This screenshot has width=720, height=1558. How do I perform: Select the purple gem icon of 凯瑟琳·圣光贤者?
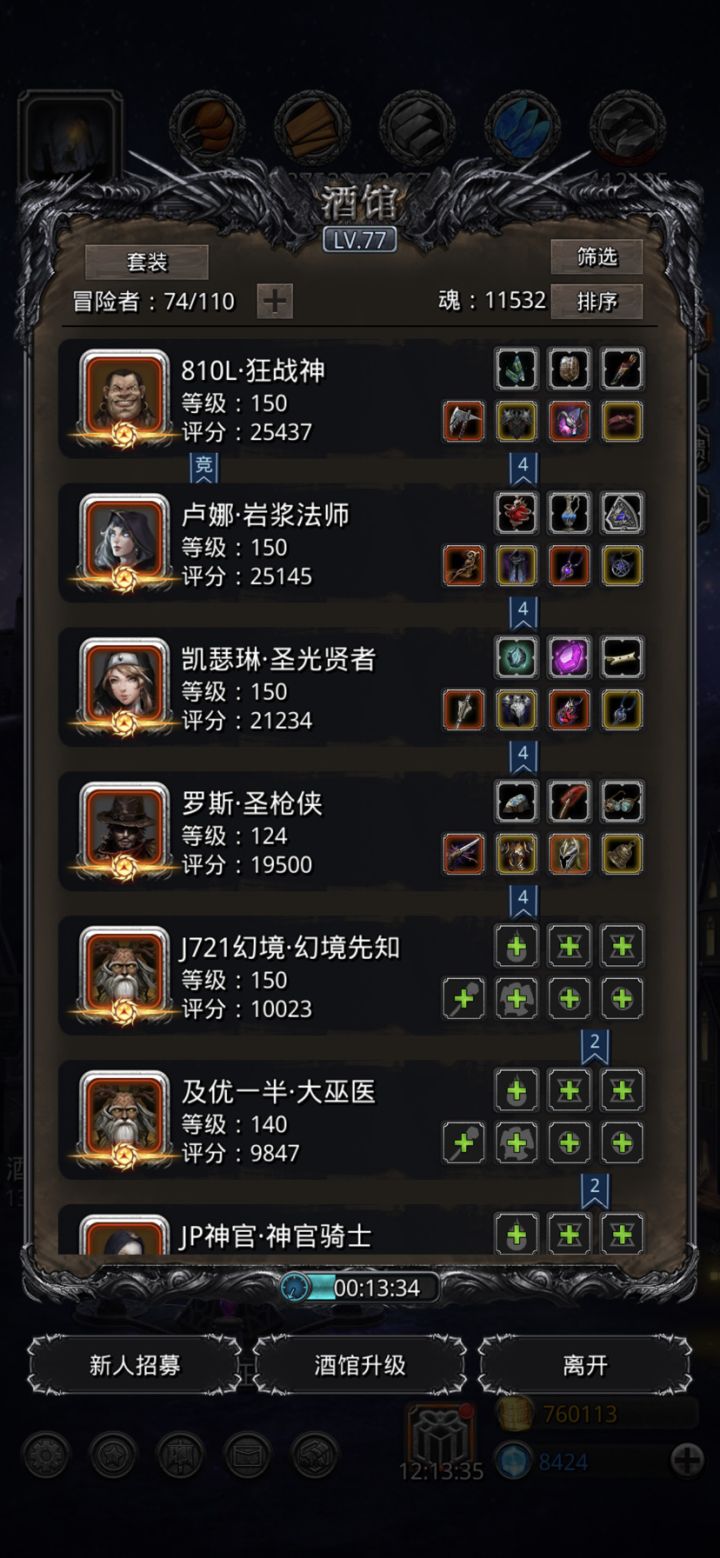[x=569, y=657]
